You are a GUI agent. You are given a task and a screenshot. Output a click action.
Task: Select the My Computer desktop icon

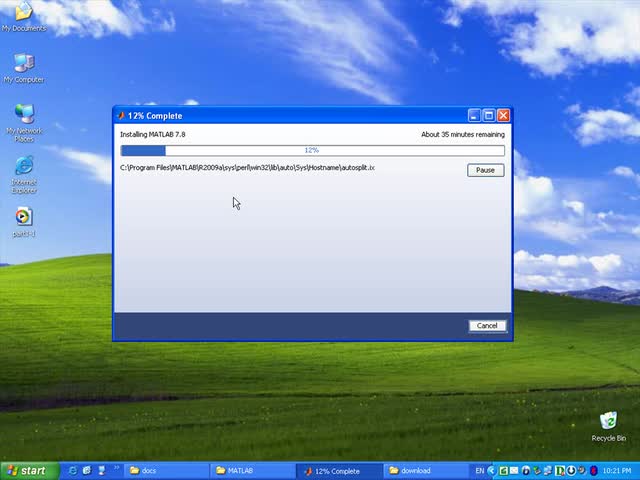[x=24, y=69]
